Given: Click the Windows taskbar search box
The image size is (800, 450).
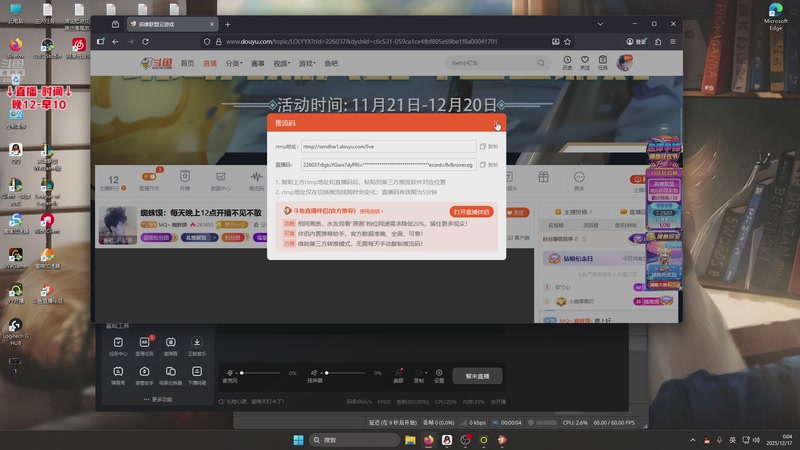Looking at the screenshot, I should (x=355, y=440).
